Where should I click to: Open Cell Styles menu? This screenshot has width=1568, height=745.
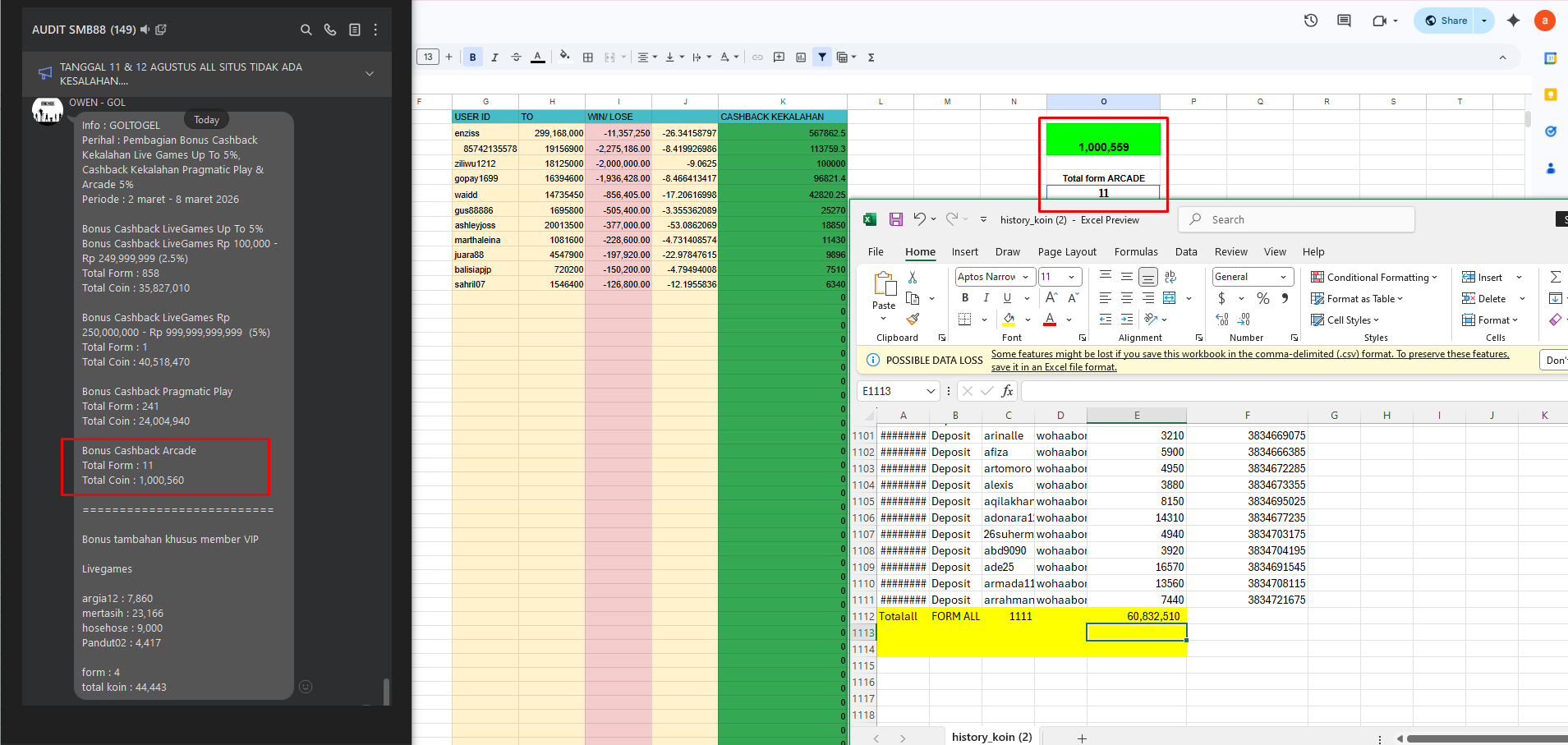click(1345, 320)
